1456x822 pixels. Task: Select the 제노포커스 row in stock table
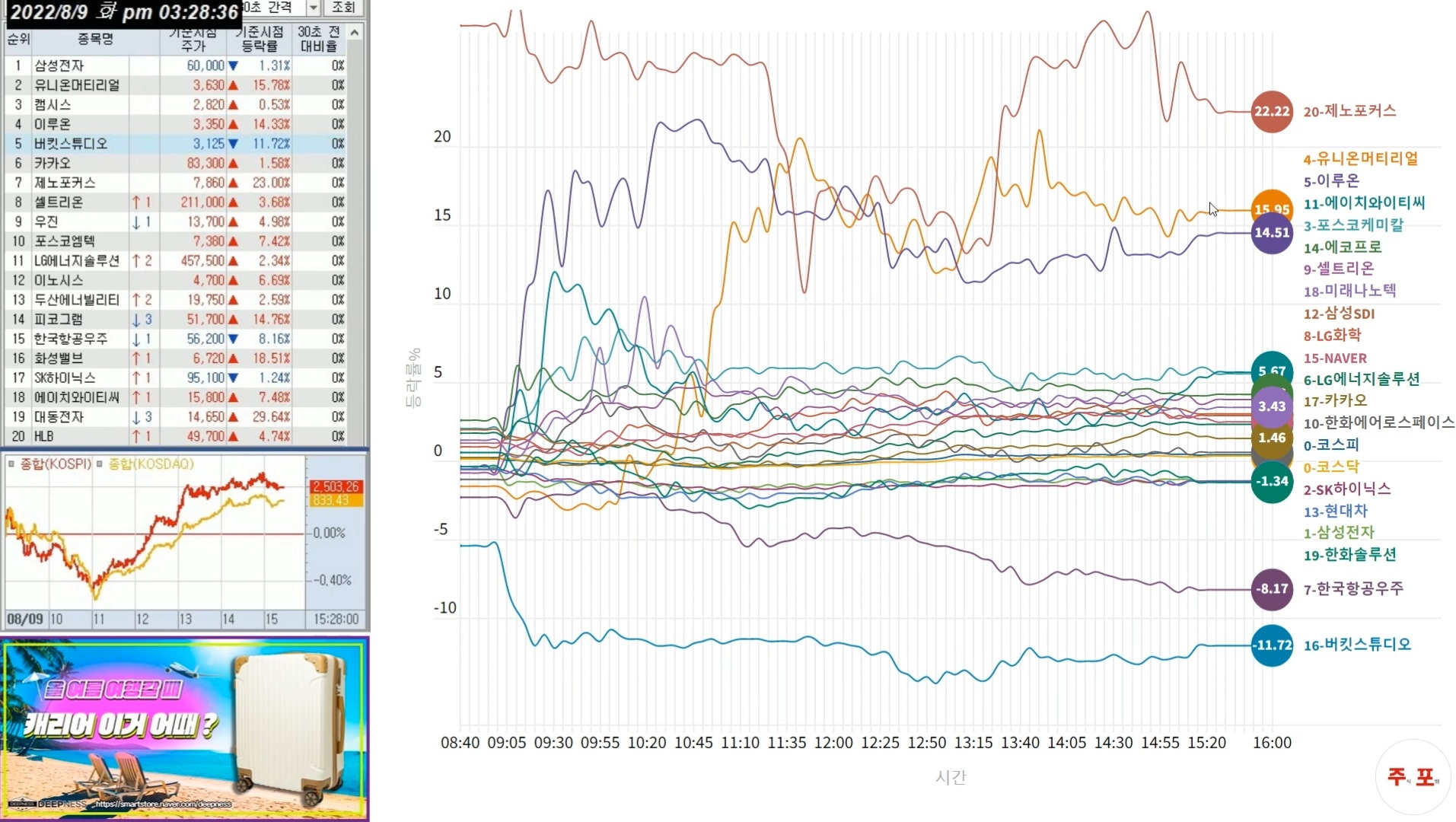click(176, 183)
